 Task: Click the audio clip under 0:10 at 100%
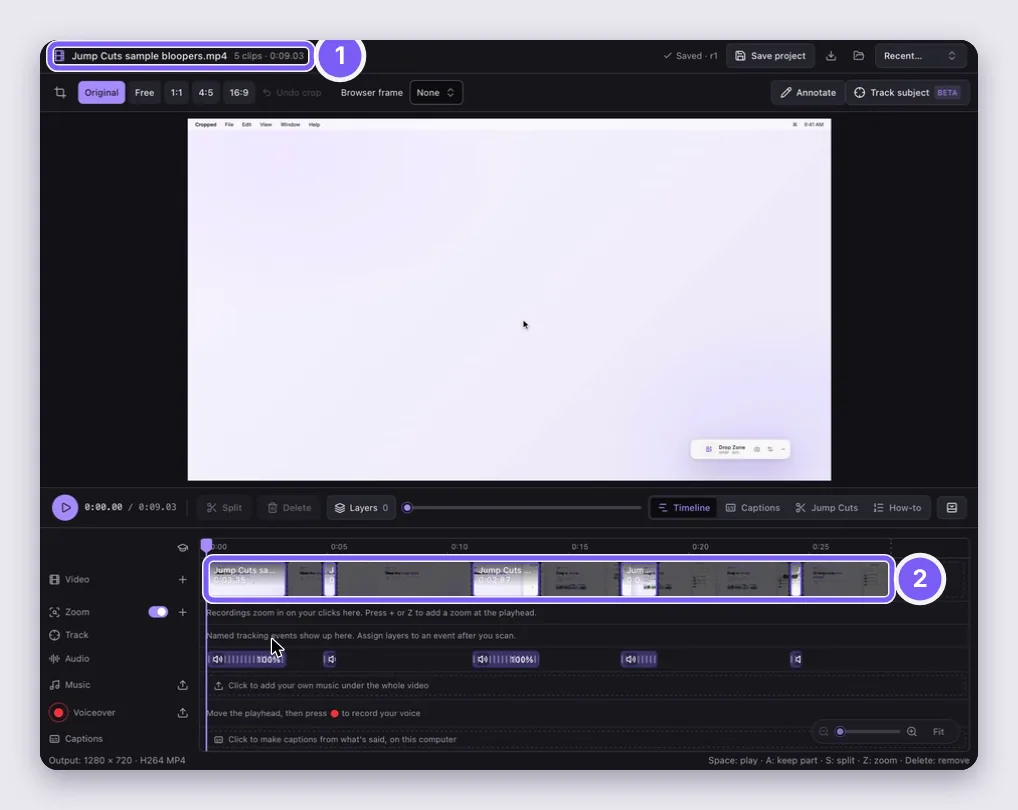coord(506,659)
